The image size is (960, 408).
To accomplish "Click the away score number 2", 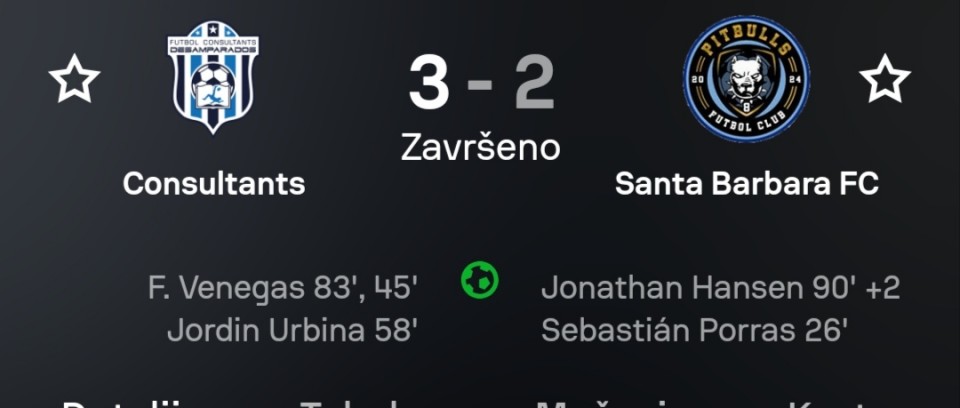I will pos(534,84).
